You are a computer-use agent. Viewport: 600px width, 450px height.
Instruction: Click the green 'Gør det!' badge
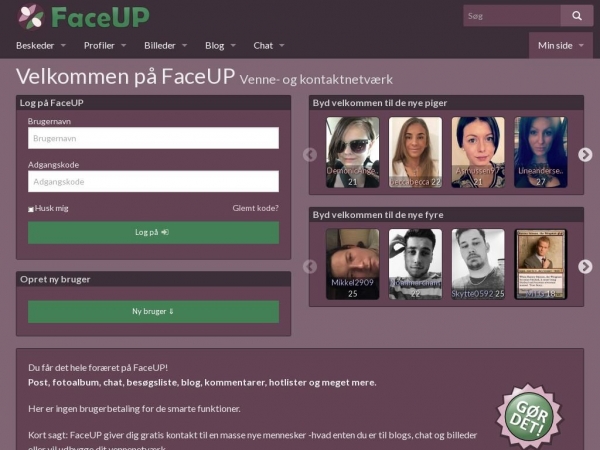point(529,417)
